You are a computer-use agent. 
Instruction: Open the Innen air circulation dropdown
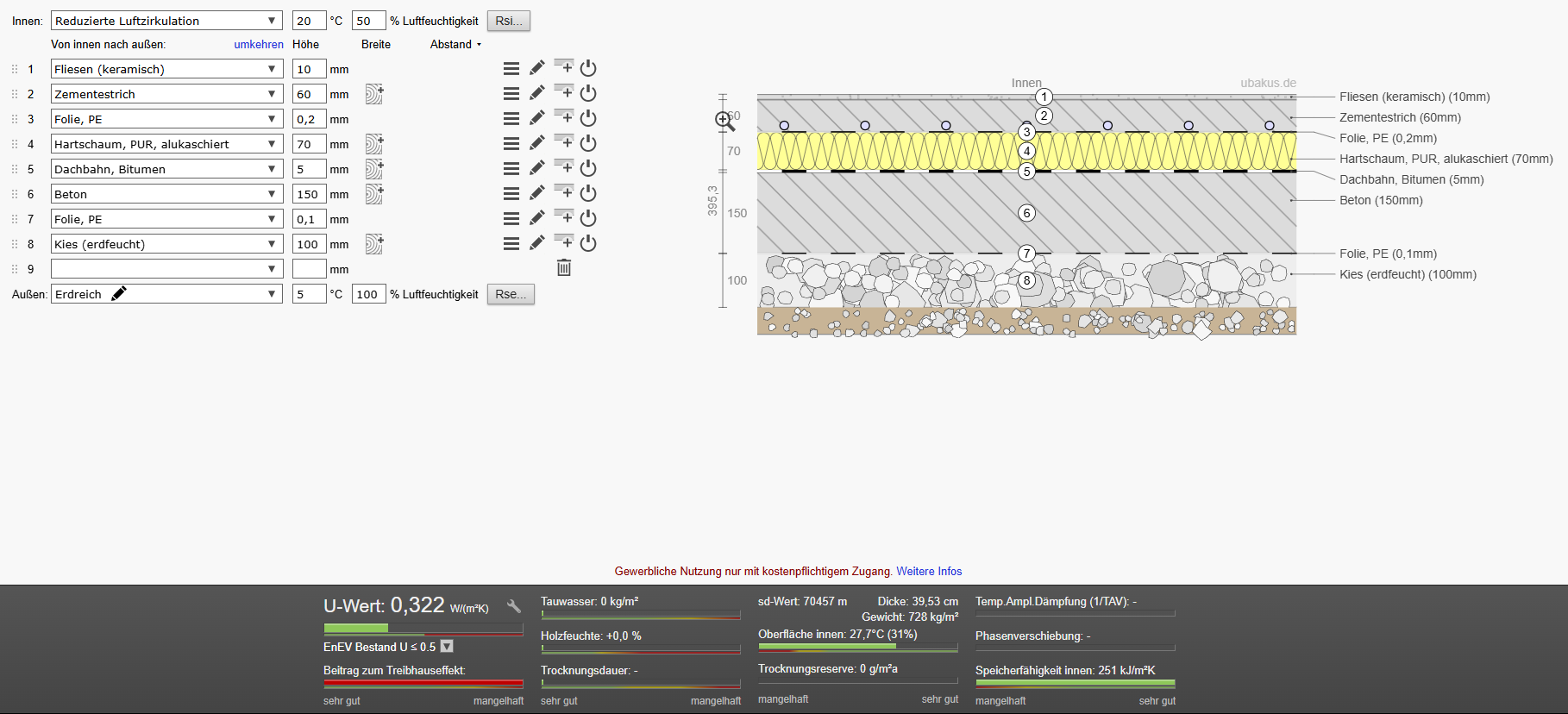(166, 21)
